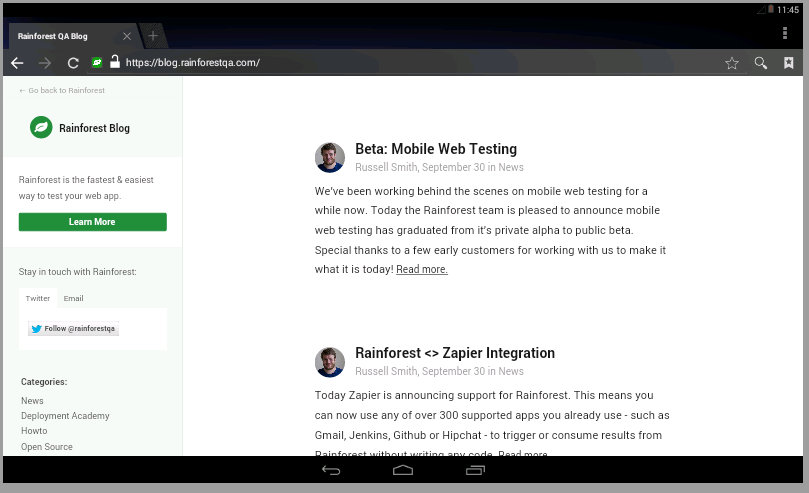This screenshot has height=493, width=809.
Task: Click the Categories: heading
Action: coord(44,382)
